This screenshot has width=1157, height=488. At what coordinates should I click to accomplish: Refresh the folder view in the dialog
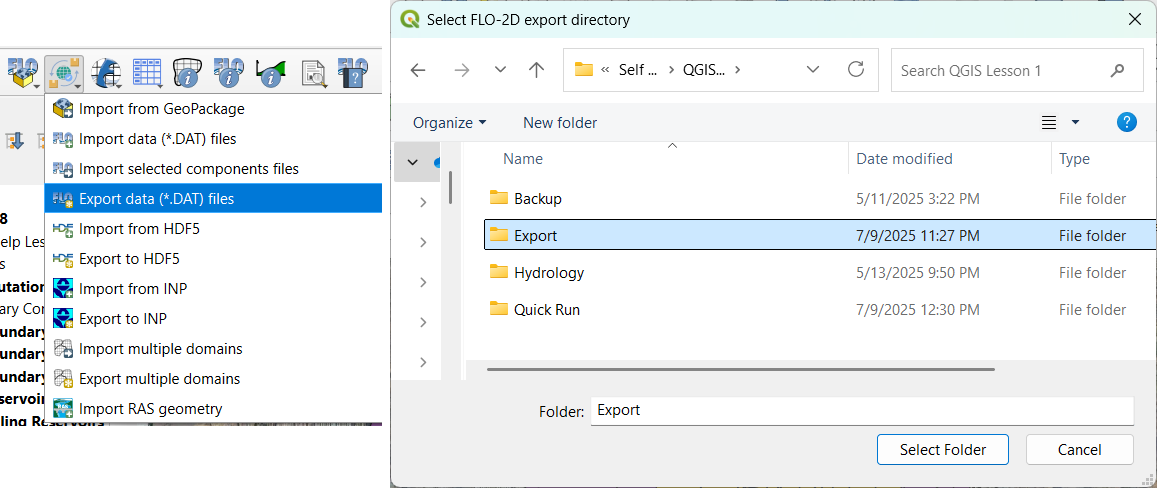point(855,70)
